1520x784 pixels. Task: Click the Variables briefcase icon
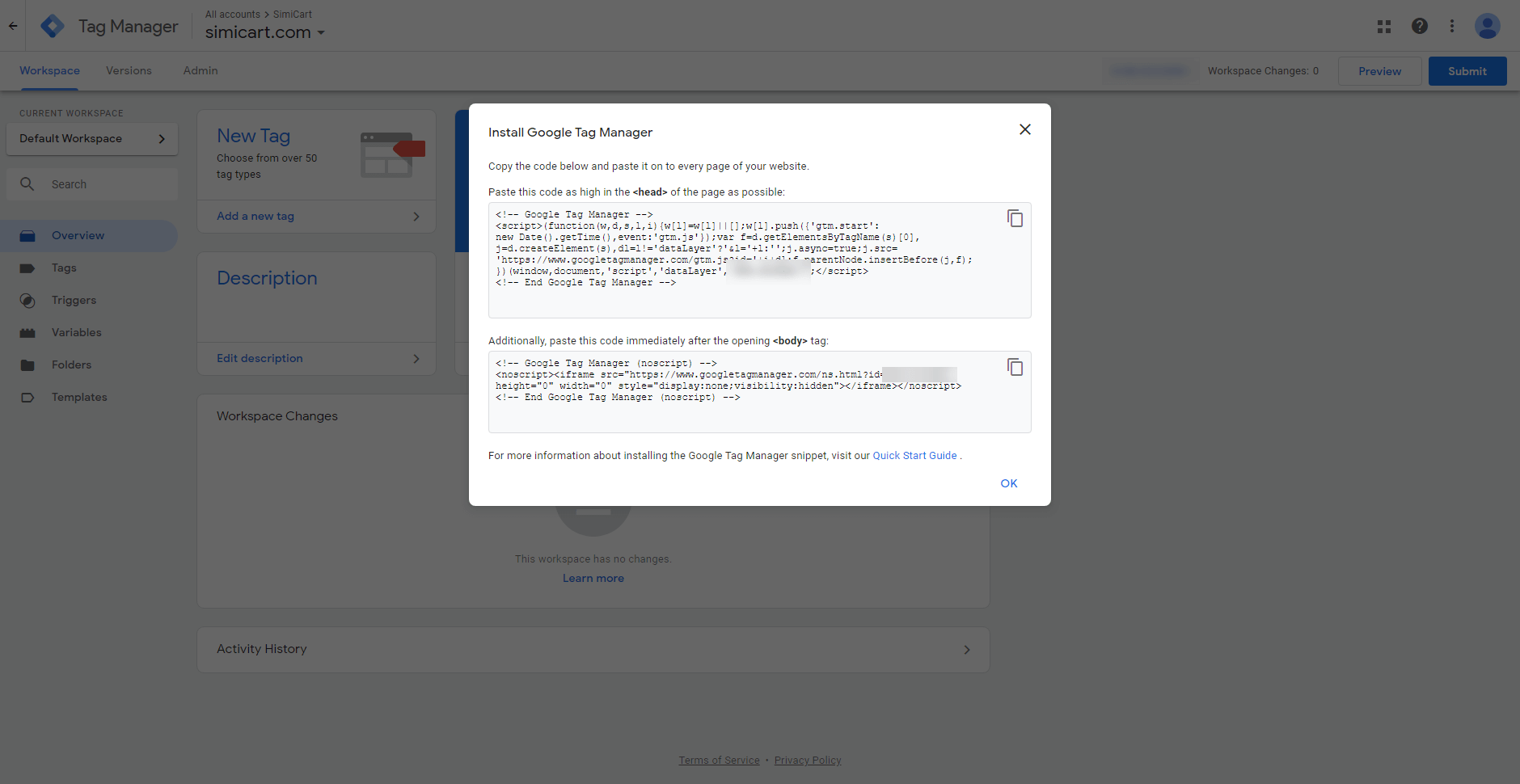(x=27, y=333)
